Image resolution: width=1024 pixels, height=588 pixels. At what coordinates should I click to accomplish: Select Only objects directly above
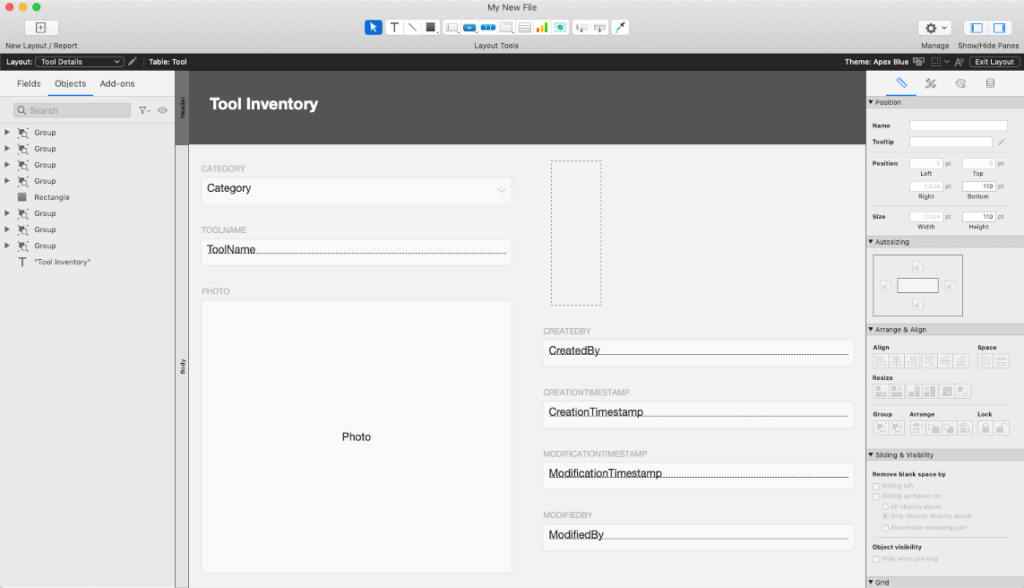(885, 516)
